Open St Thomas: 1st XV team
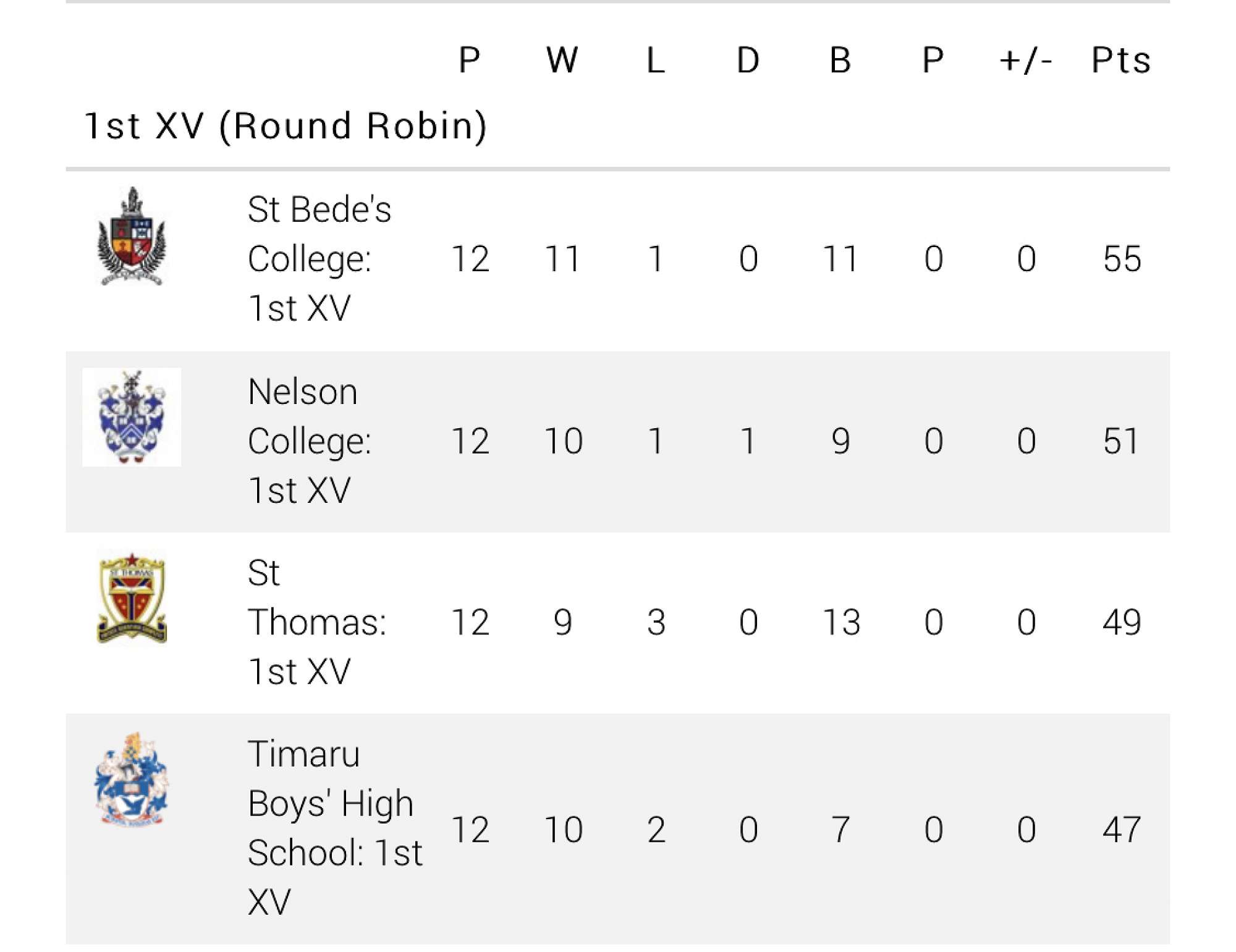 pyautogui.click(x=316, y=621)
